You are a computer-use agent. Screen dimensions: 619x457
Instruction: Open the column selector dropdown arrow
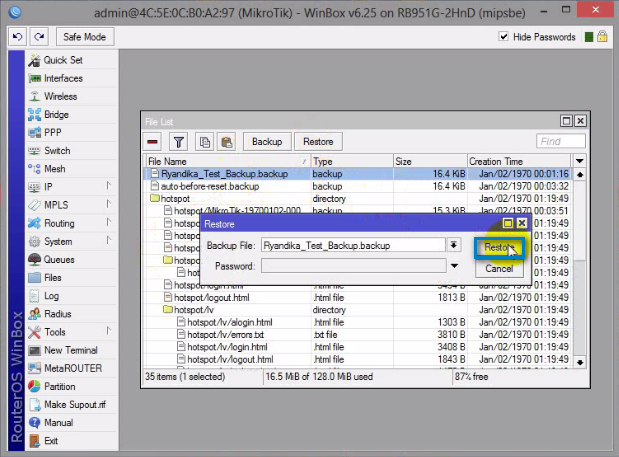[580, 161]
